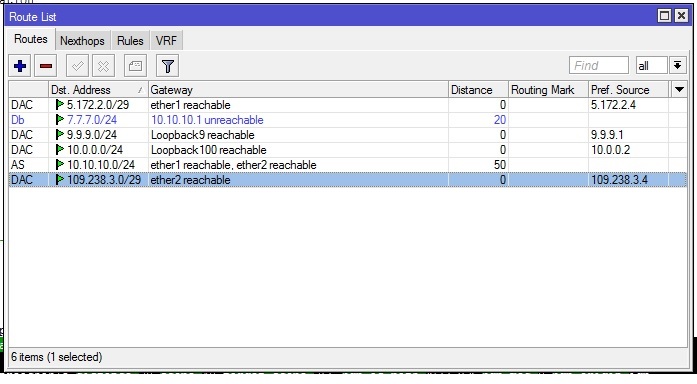Select the 10.0.0.0/24 route row
Image resolution: width=697 pixels, height=384 pixels.
point(348,150)
